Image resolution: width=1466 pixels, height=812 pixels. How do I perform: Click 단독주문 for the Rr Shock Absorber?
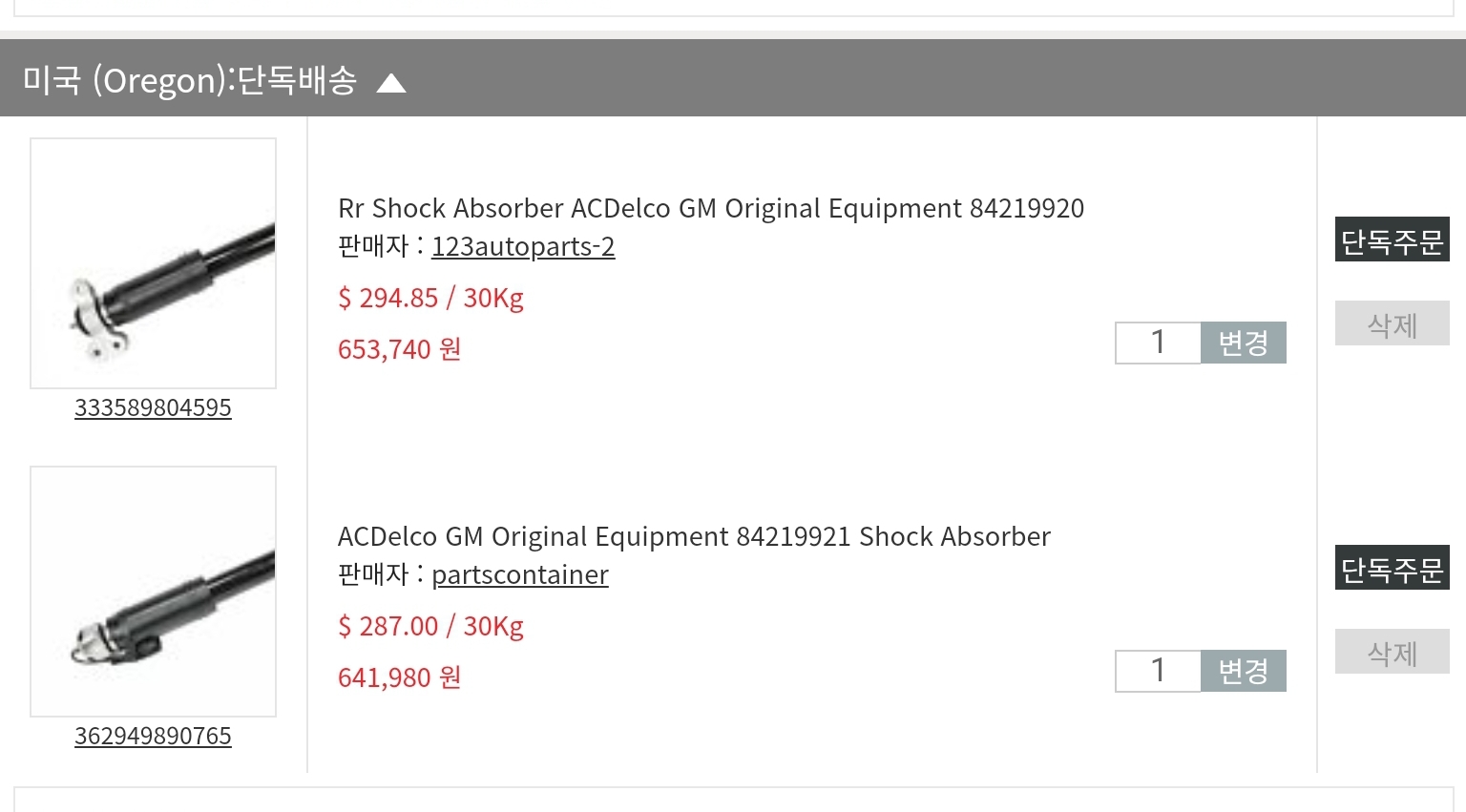tap(1392, 239)
